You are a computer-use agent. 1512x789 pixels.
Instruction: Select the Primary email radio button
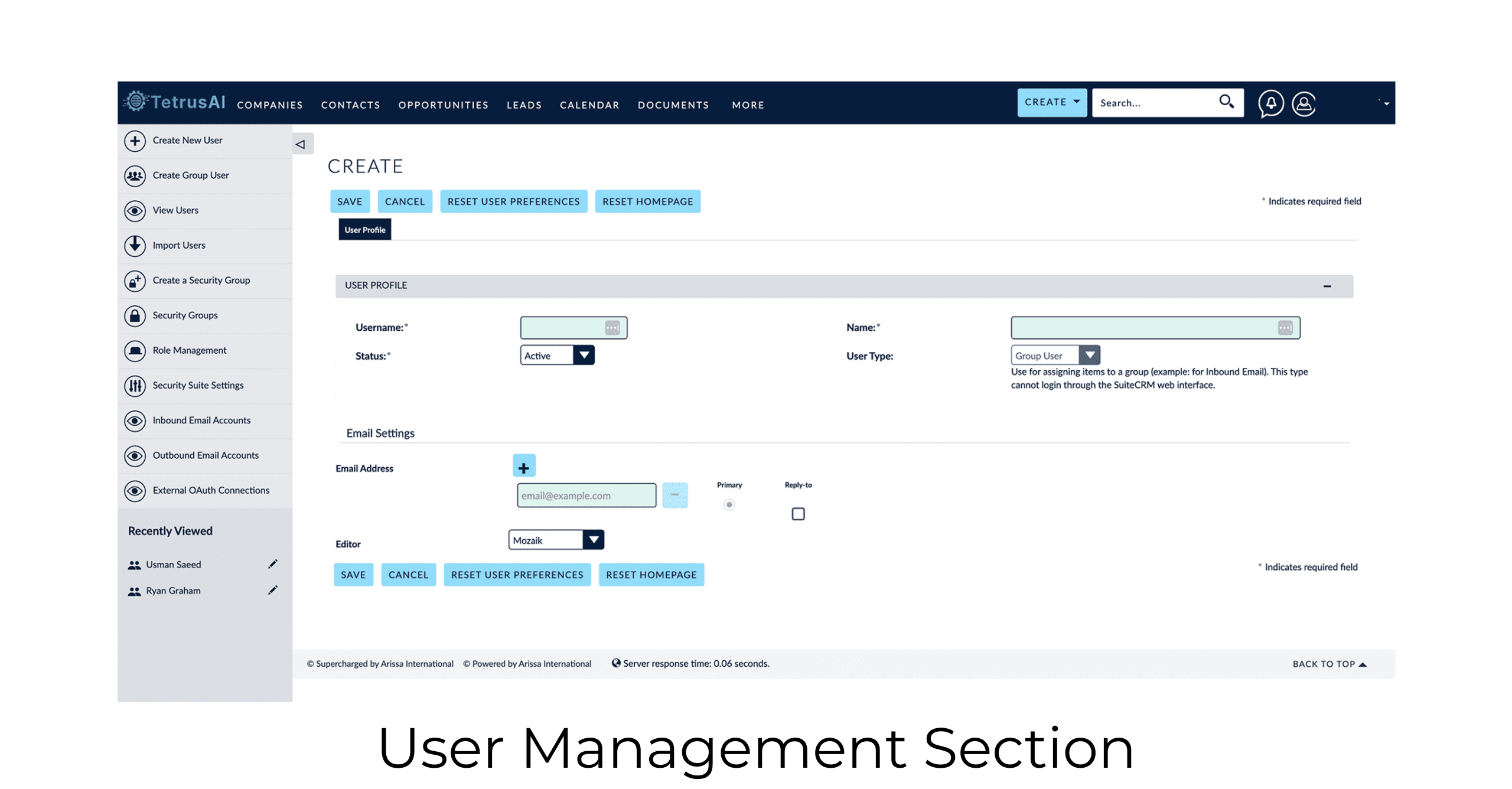tap(729, 504)
